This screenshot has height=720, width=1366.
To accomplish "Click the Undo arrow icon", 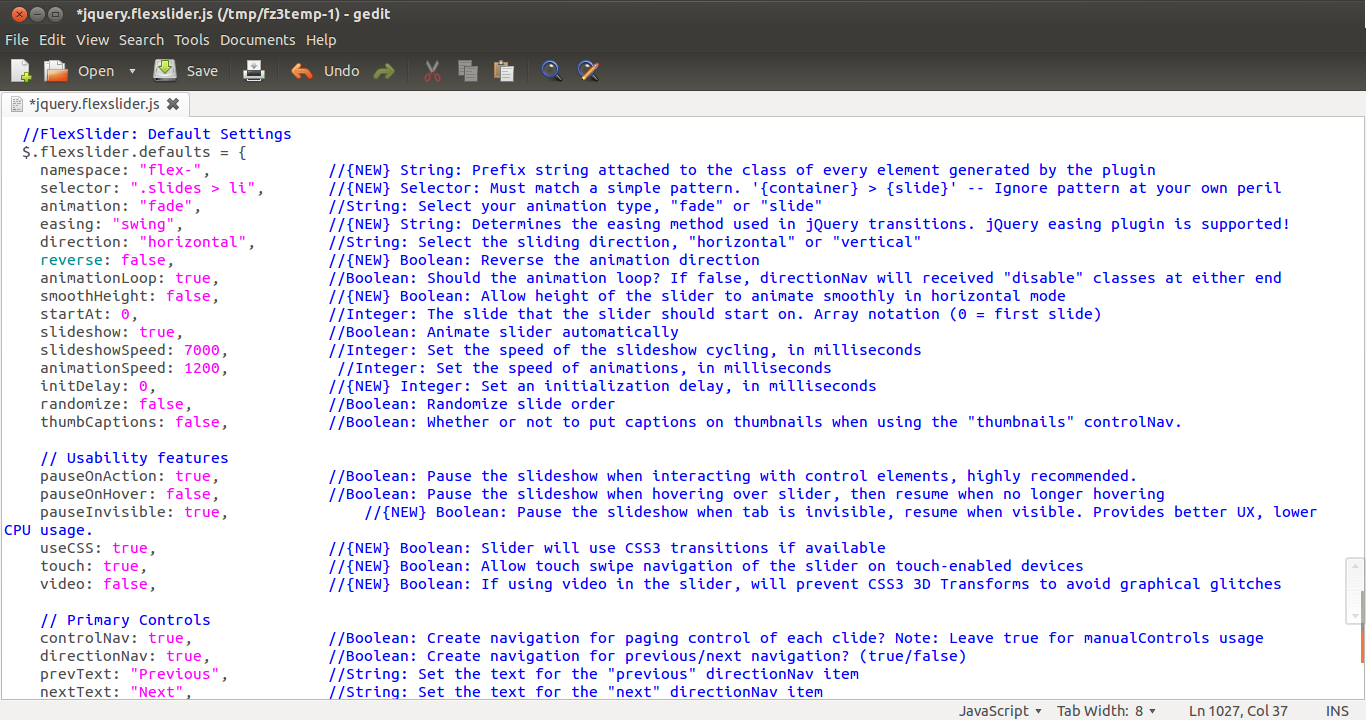I will (x=301, y=71).
